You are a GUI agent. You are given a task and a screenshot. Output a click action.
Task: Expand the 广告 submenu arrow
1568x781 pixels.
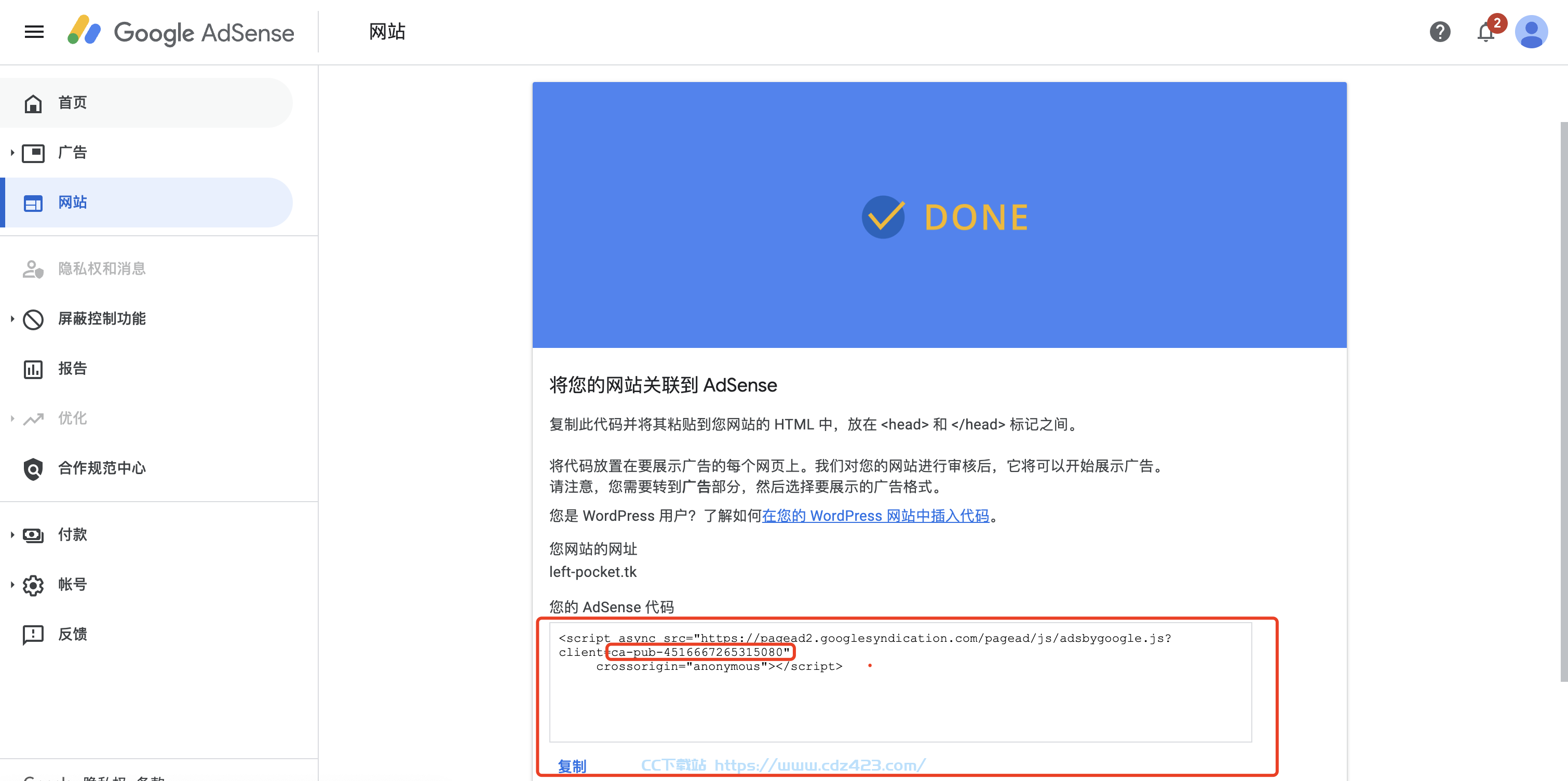11,153
